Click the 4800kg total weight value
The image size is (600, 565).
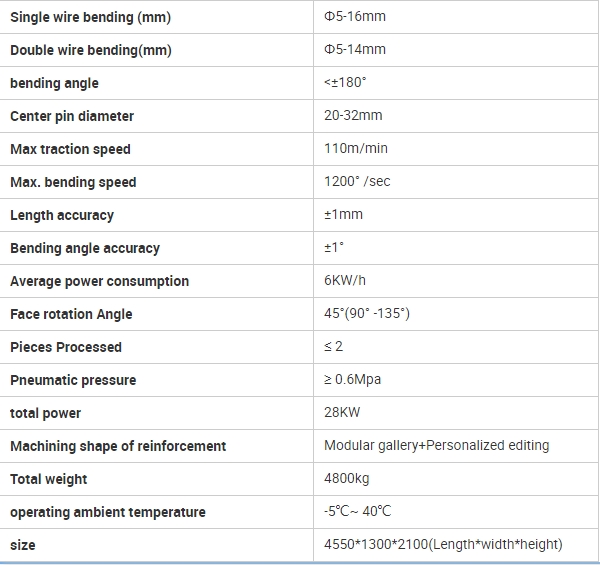pyautogui.click(x=345, y=479)
